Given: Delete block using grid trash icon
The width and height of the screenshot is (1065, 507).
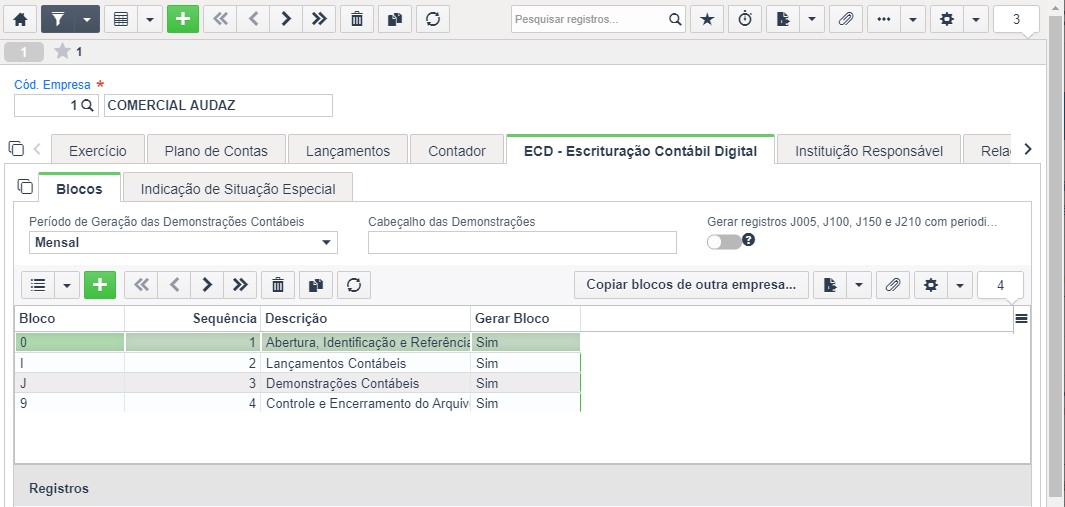Looking at the screenshot, I should click(278, 285).
